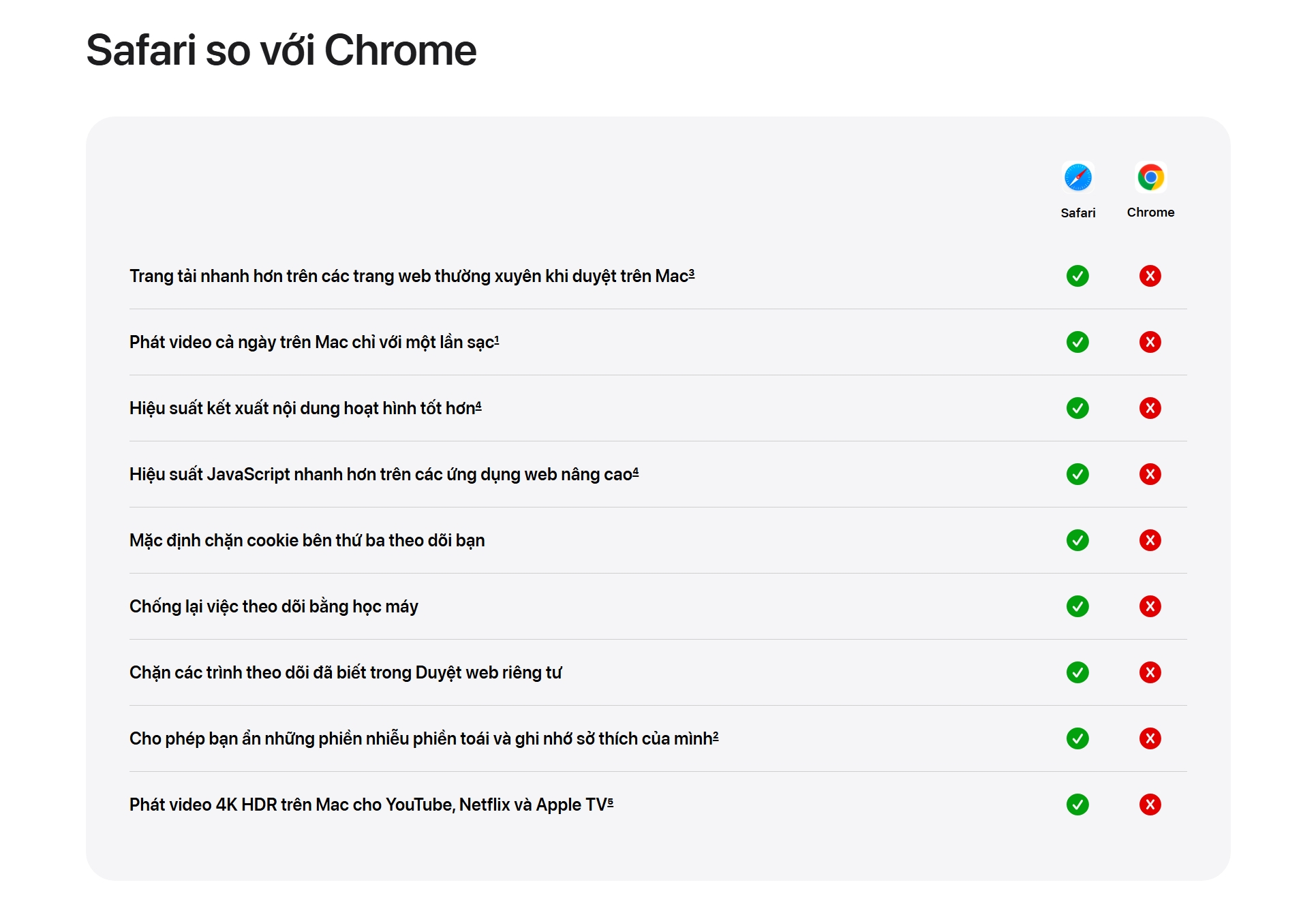Open footnote 2 after 'sở thích của mình'

716,736
